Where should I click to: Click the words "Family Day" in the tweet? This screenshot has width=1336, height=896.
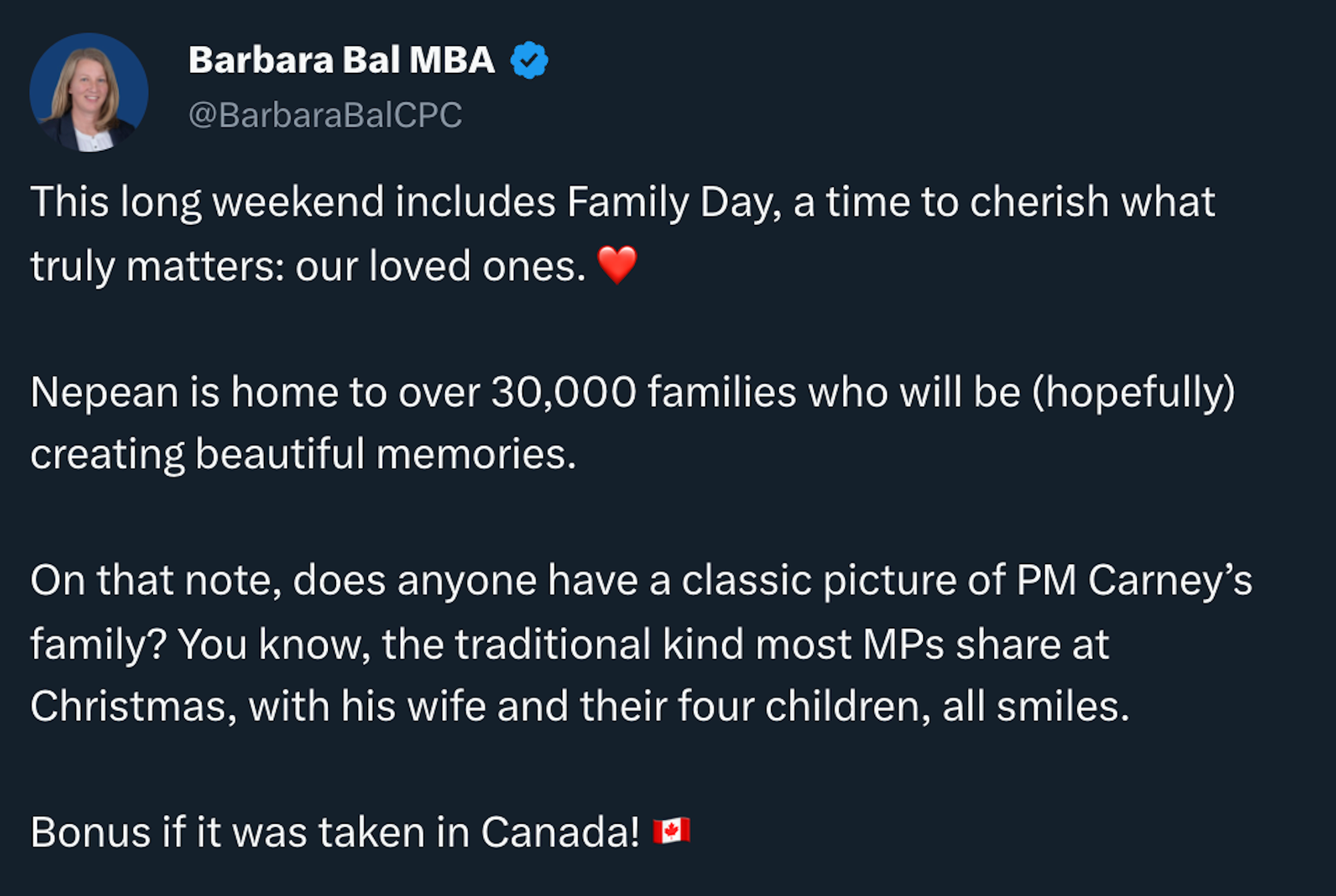(673, 202)
